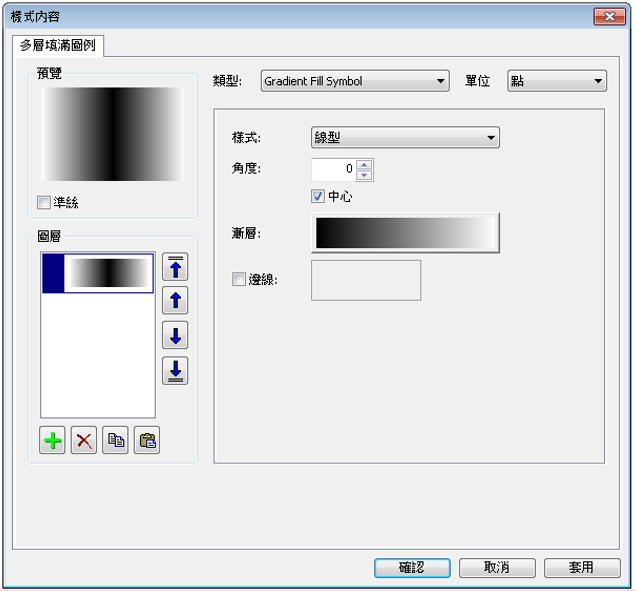636x591 pixels.
Task: Increase 角度 value with up arrow
Action: [x=364, y=165]
